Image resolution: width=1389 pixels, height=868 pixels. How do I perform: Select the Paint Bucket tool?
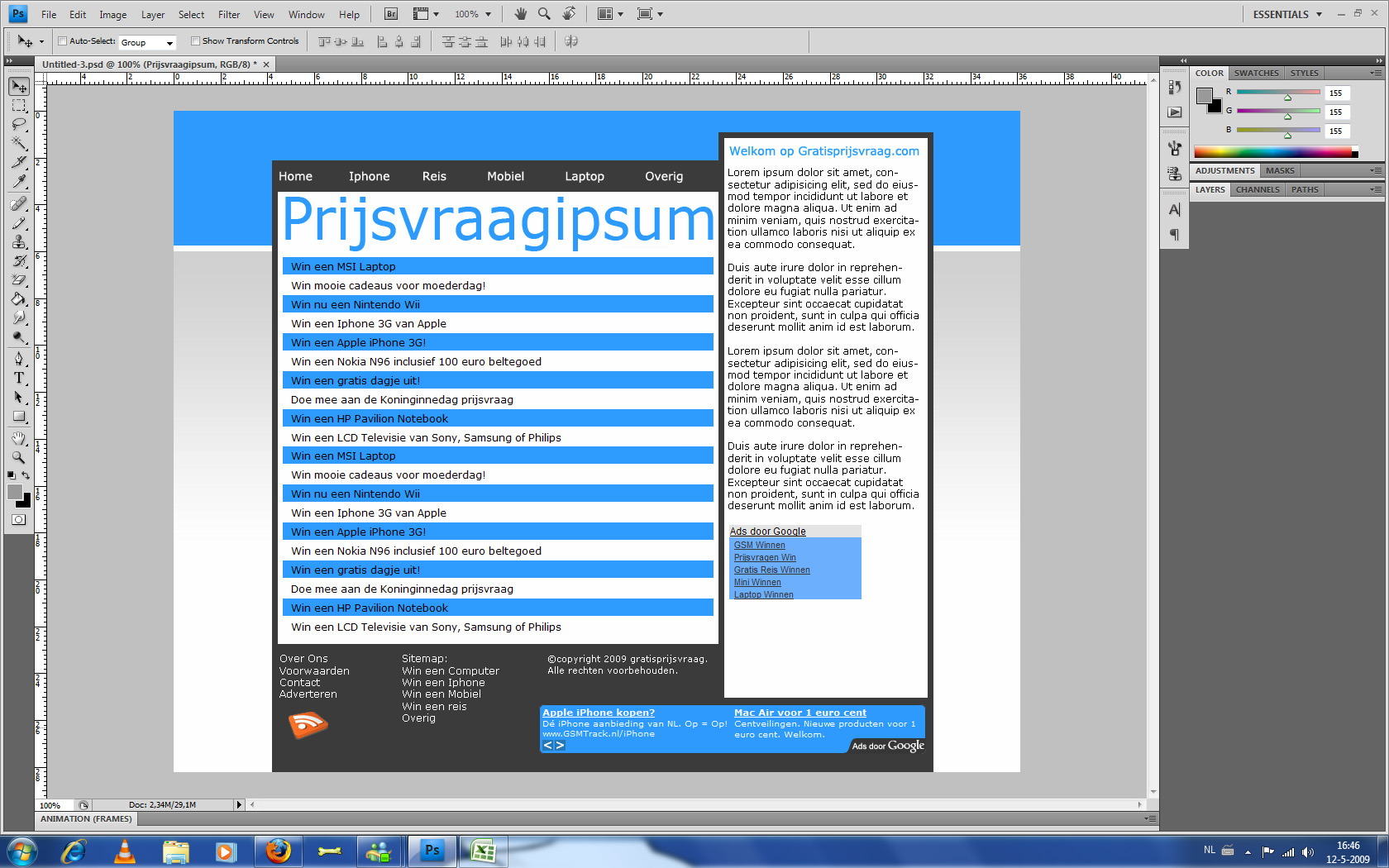click(19, 299)
